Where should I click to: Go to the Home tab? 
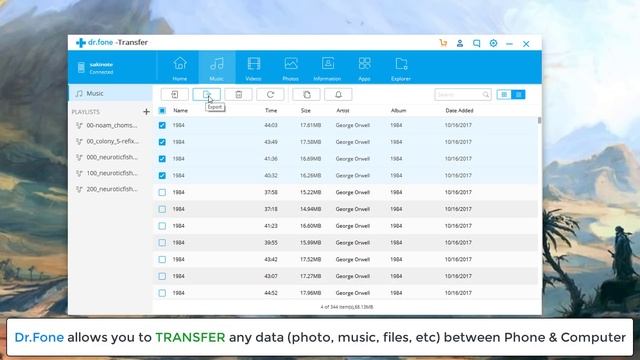[x=180, y=68]
